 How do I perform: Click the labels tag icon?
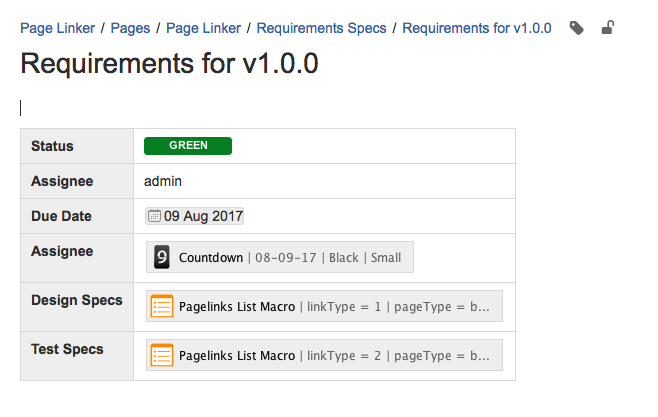click(x=577, y=28)
